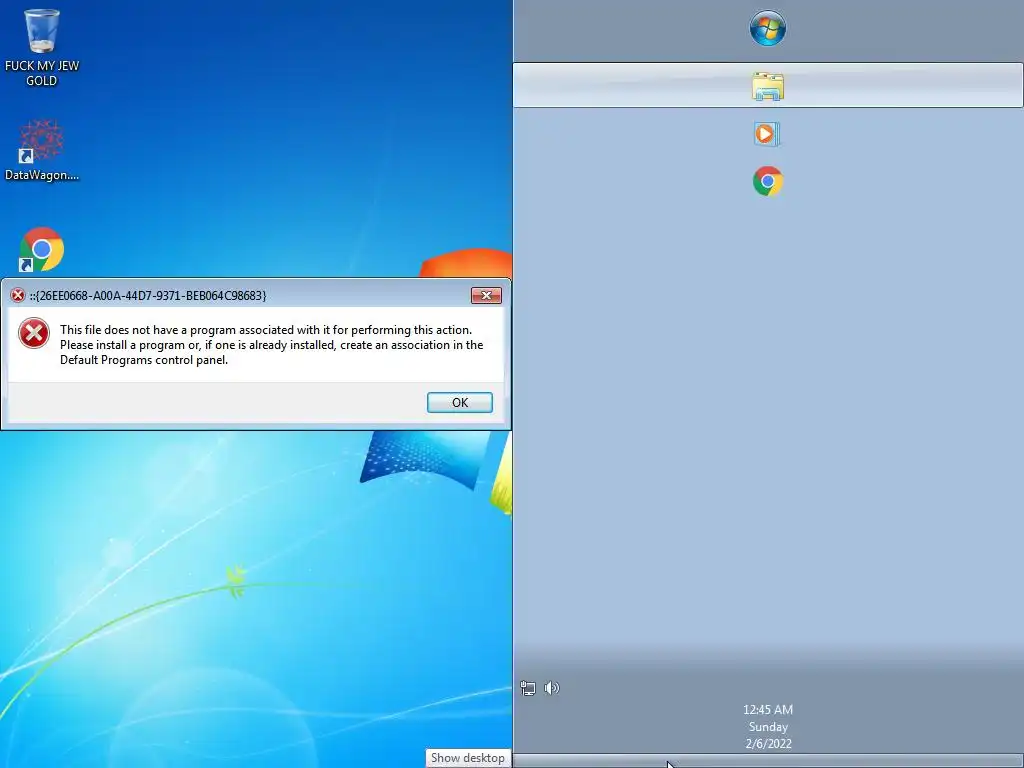1024x768 pixels.
Task: Click the small error icon in title bar
Action: (x=18, y=295)
